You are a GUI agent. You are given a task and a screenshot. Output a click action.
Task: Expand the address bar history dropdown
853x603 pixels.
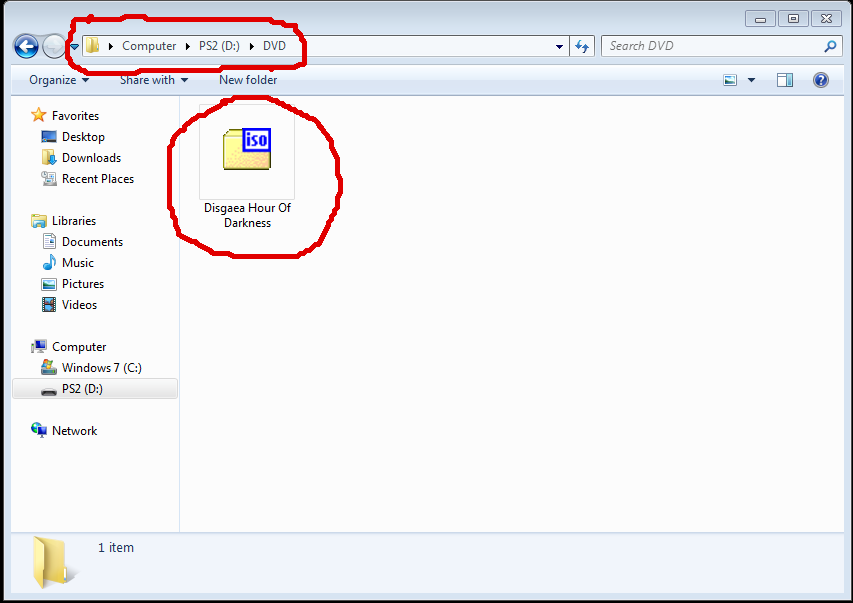coord(560,46)
